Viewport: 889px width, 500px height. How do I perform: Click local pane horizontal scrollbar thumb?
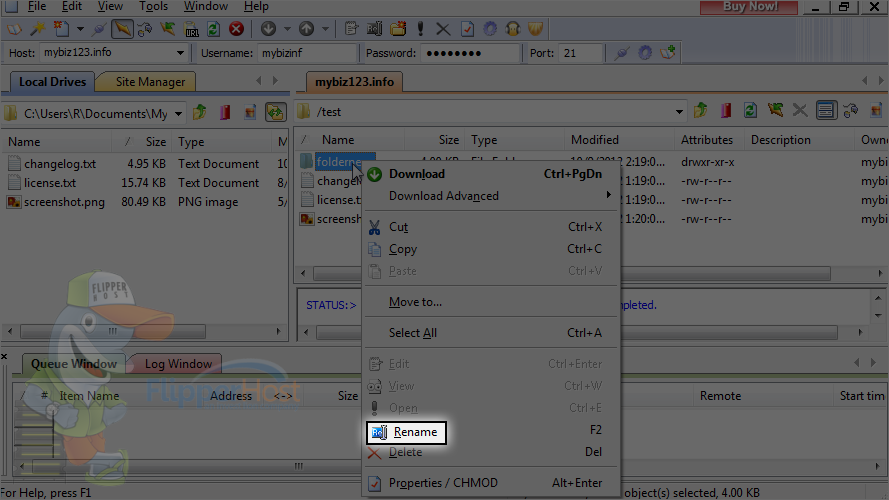pyautogui.click(x=113, y=331)
